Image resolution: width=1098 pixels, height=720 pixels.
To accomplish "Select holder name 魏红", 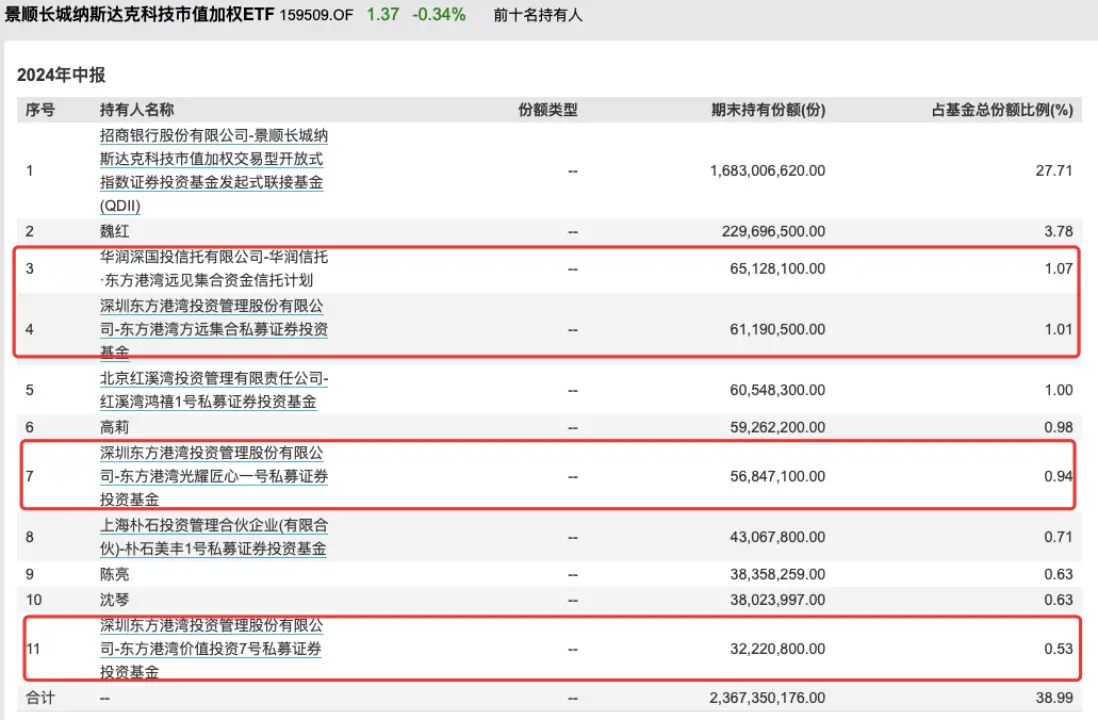I will 114,231.
